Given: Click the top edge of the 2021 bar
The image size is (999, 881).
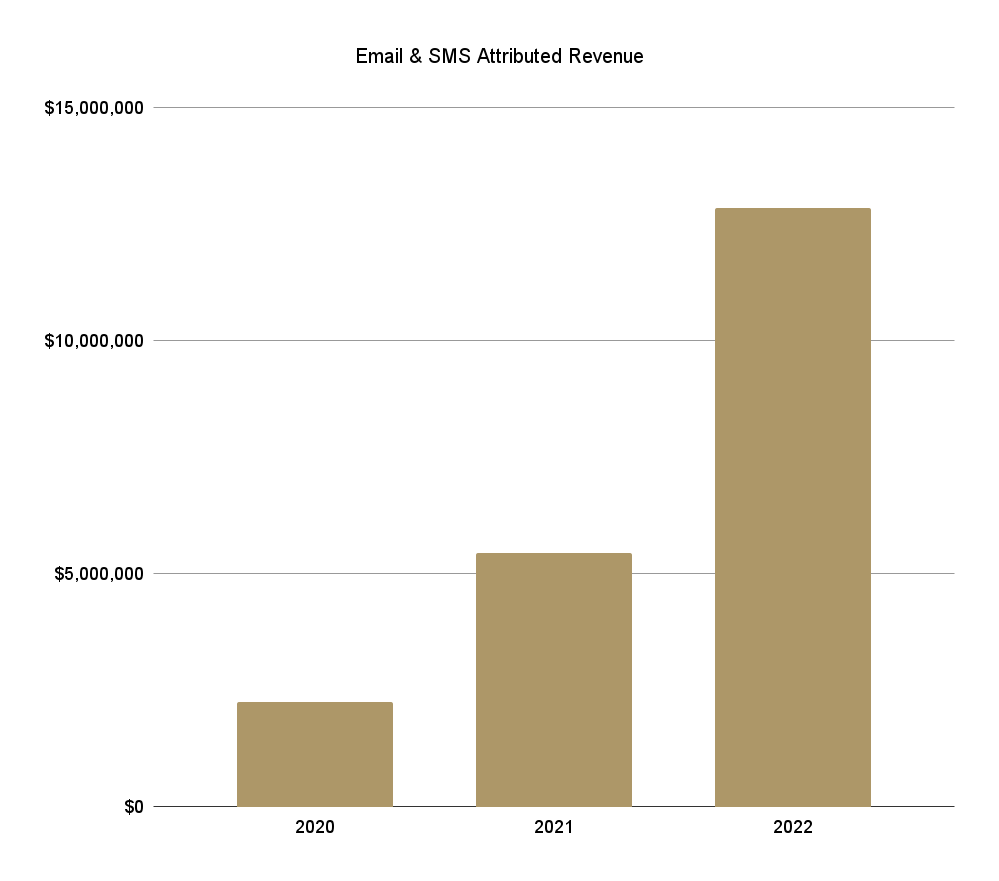Looking at the screenshot, I should [554, 554].
